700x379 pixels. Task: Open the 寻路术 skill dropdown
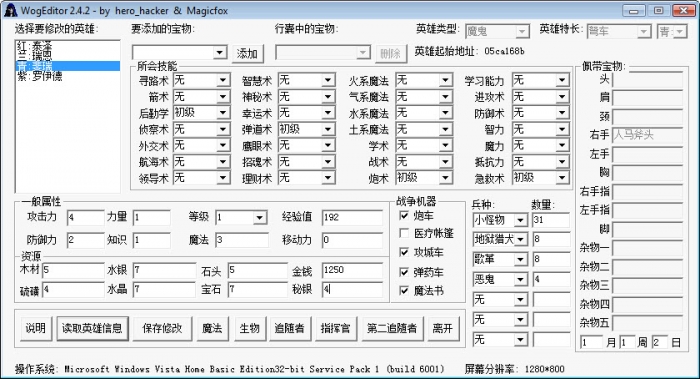223,80
